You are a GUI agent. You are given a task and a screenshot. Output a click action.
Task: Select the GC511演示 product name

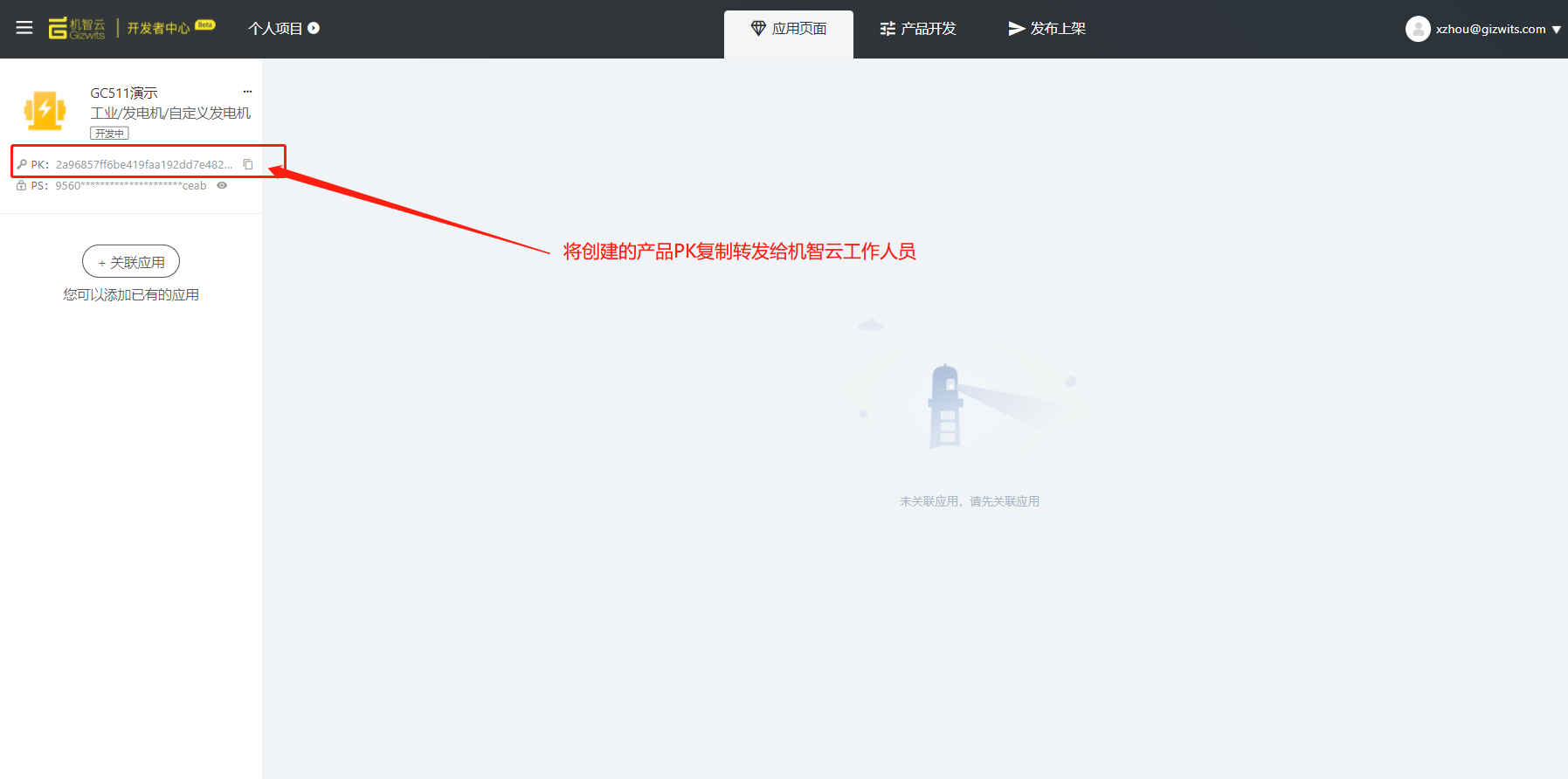point(124,93)
